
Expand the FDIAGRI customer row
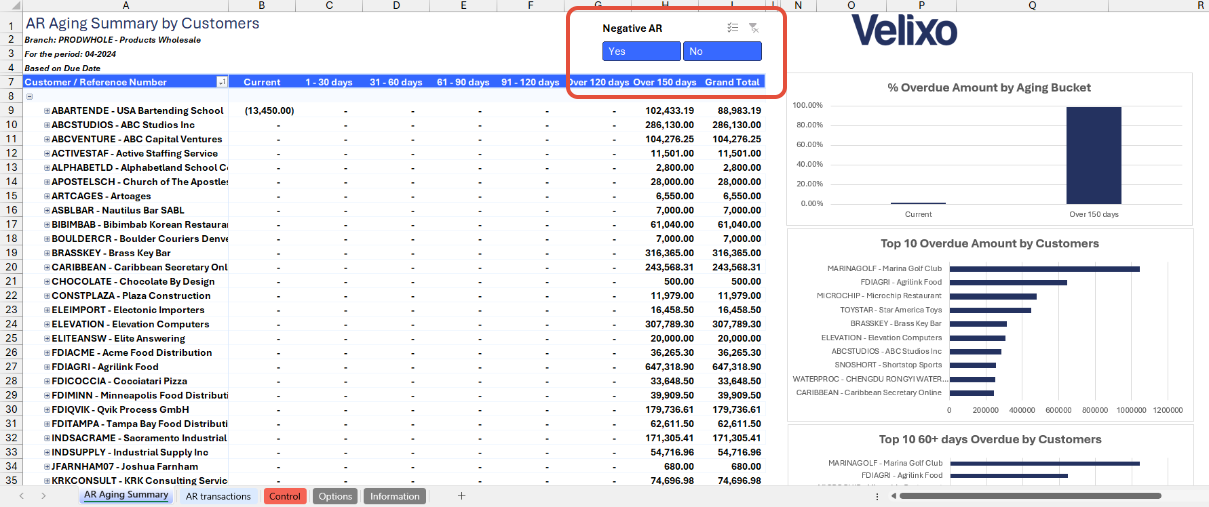tap(47, 367)
